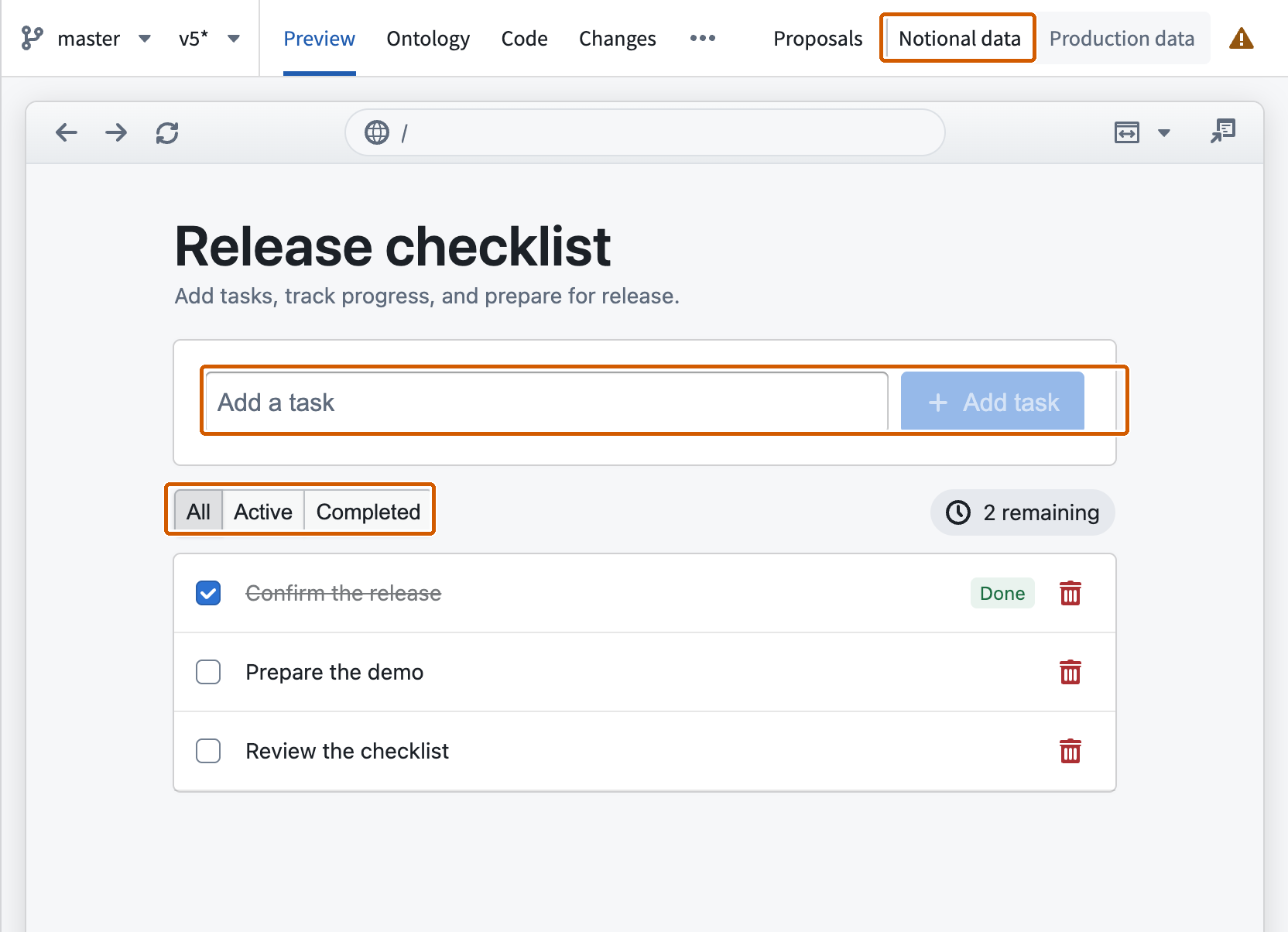Check the Prepare the demo checkbox
1288x932 pixels.
click(208, 672)
